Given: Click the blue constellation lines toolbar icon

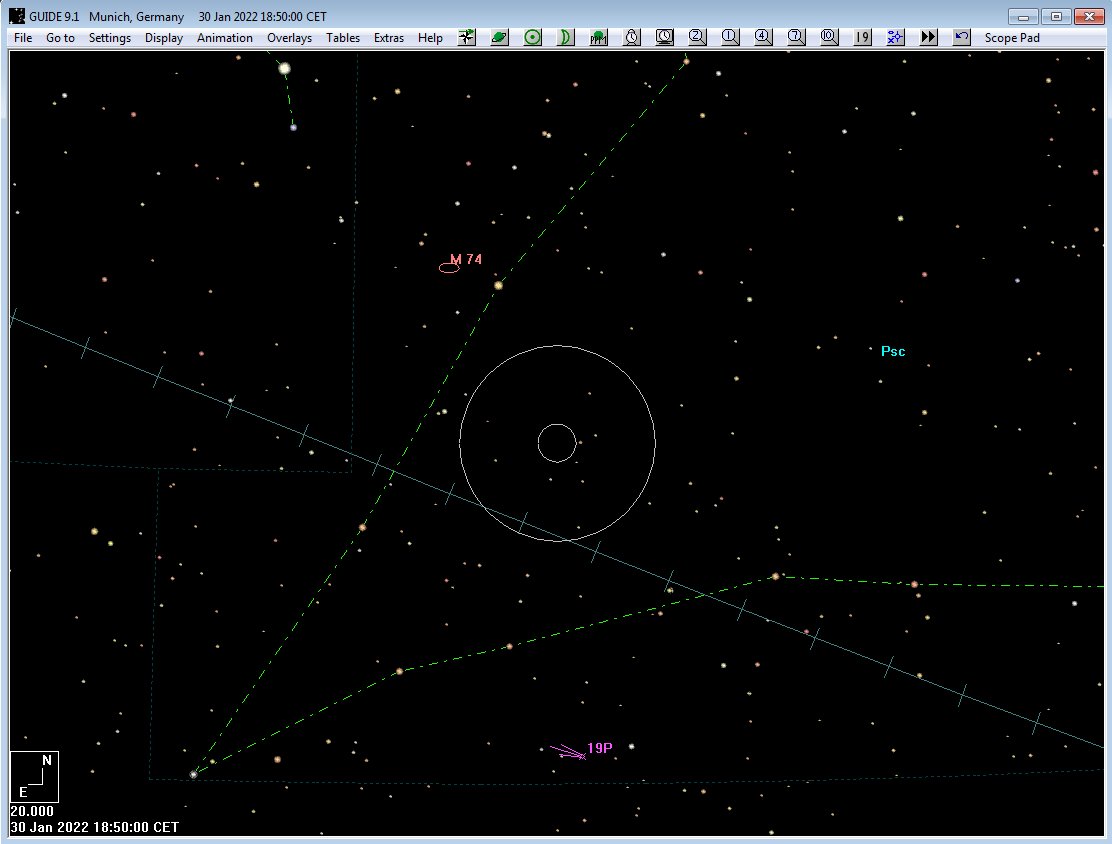Looking at the screenshot, I should point(895,37).
